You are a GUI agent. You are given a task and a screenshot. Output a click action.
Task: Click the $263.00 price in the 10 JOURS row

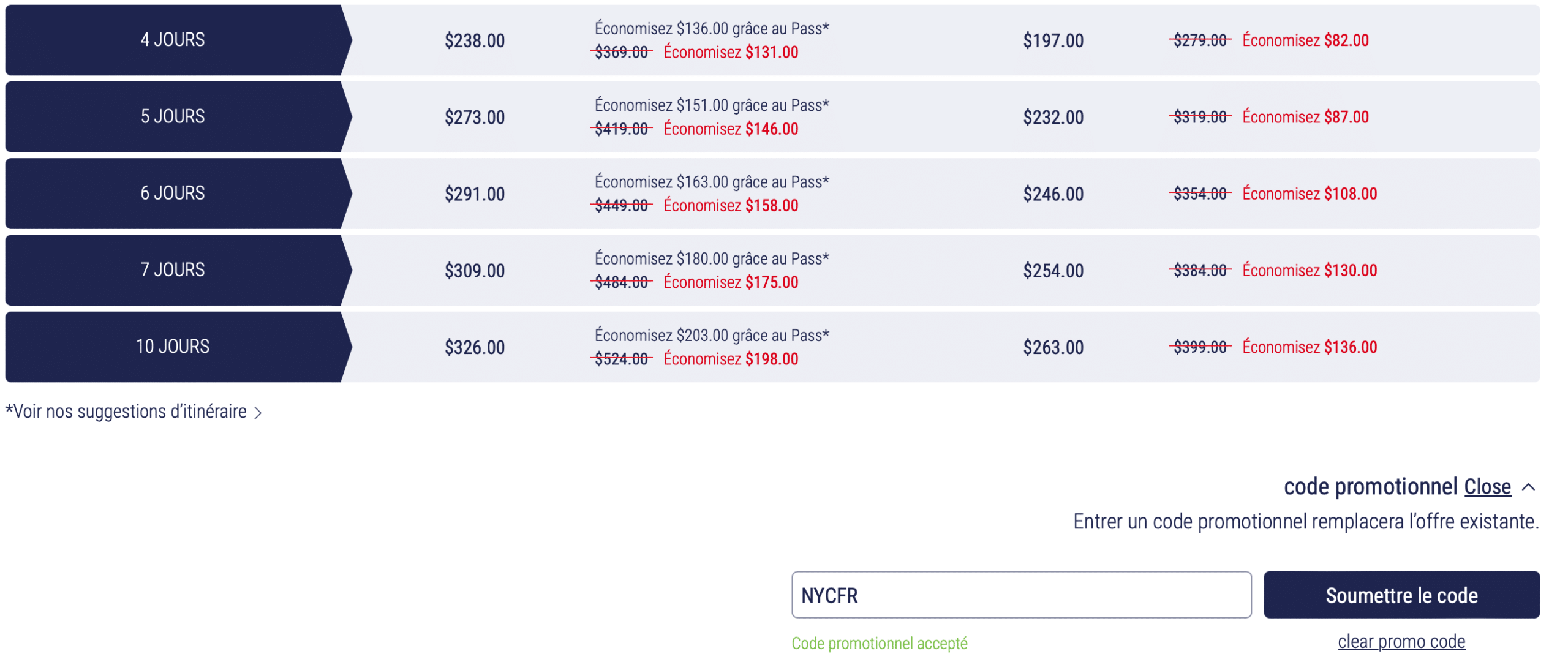tap(1053, 347)
